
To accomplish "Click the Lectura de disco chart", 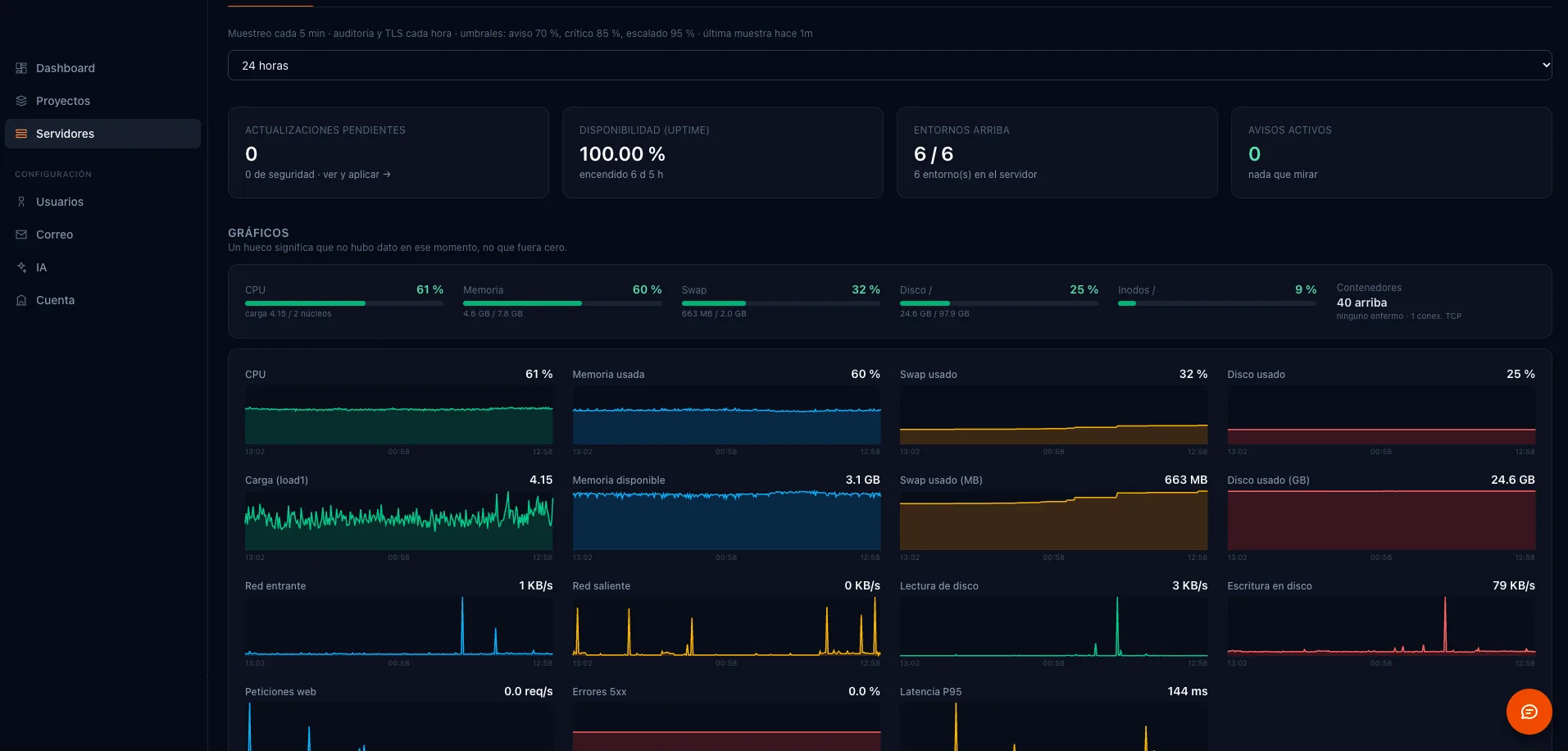I will click(1053, 626).
